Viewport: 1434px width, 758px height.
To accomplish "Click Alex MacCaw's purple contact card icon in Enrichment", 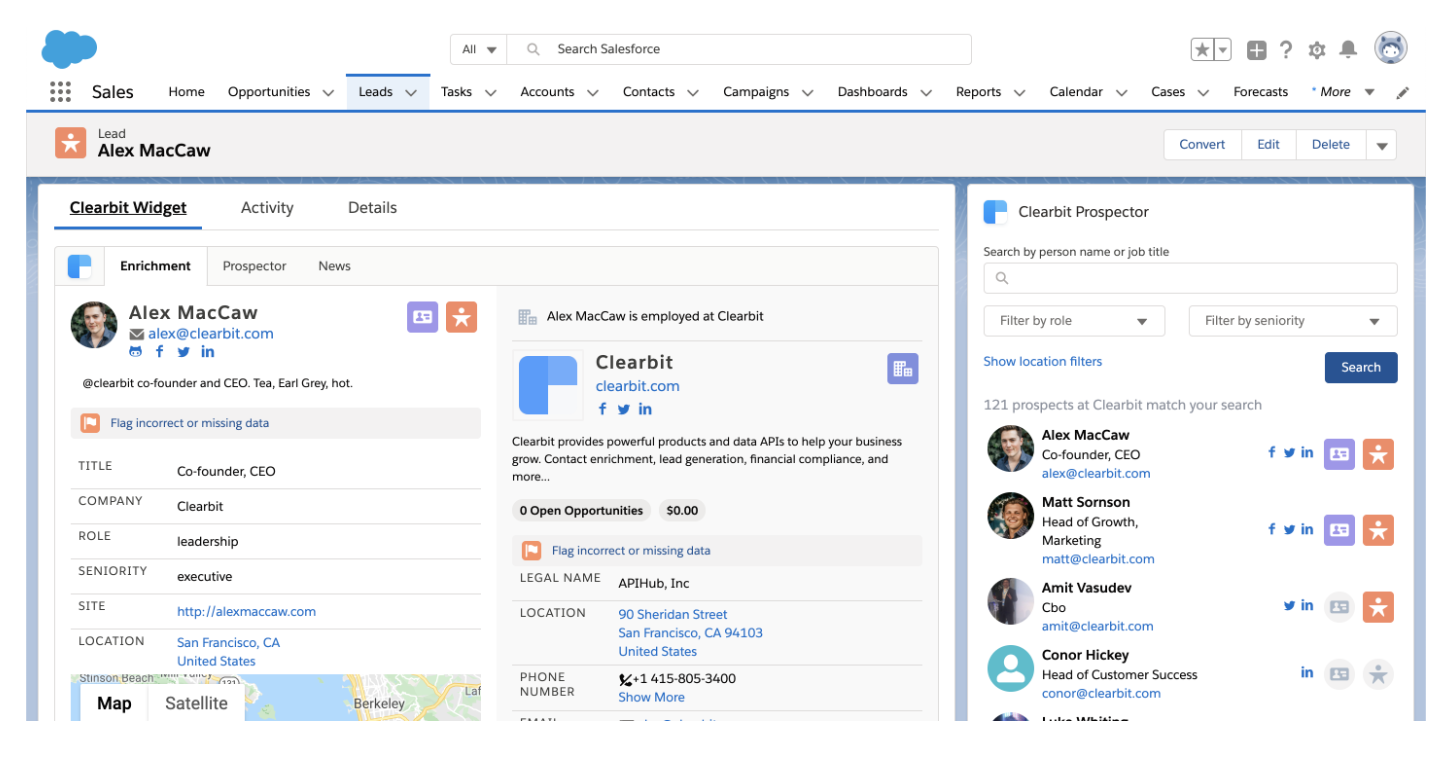I will pyautogui.click(x=423, y=317).
